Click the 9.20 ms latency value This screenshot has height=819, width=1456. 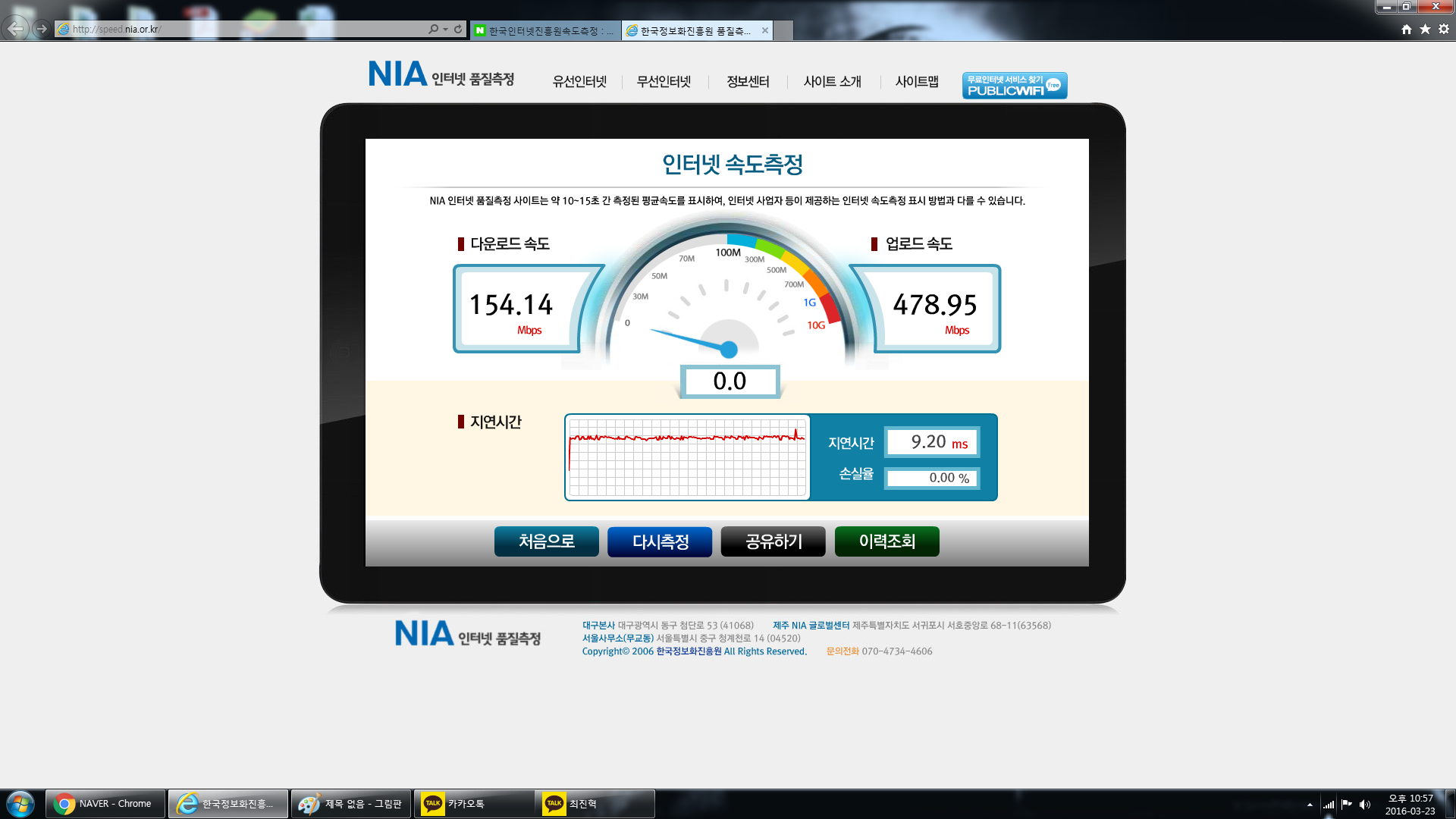[x=932, y=442]
